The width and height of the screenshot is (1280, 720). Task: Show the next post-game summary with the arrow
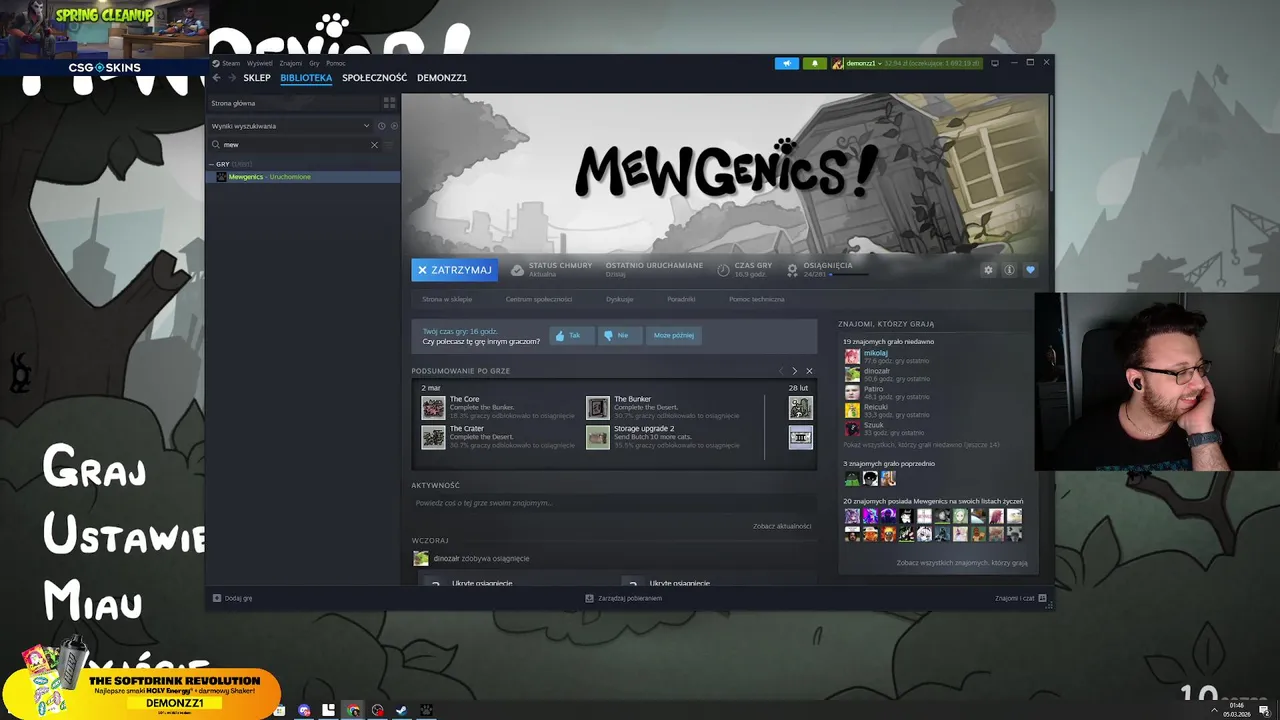coord(795,371)
